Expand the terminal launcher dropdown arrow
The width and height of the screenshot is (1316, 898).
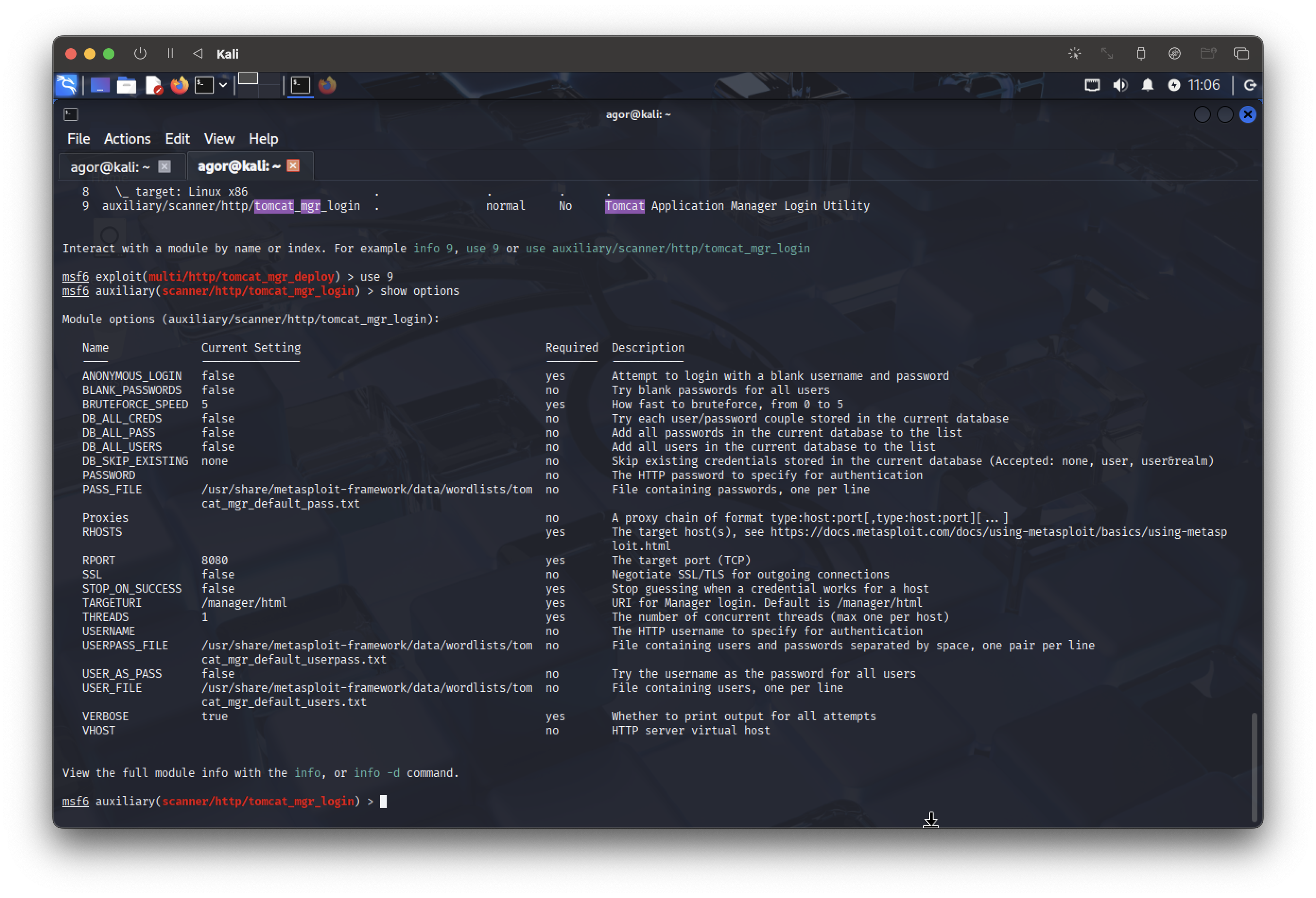tap(223, 86)
